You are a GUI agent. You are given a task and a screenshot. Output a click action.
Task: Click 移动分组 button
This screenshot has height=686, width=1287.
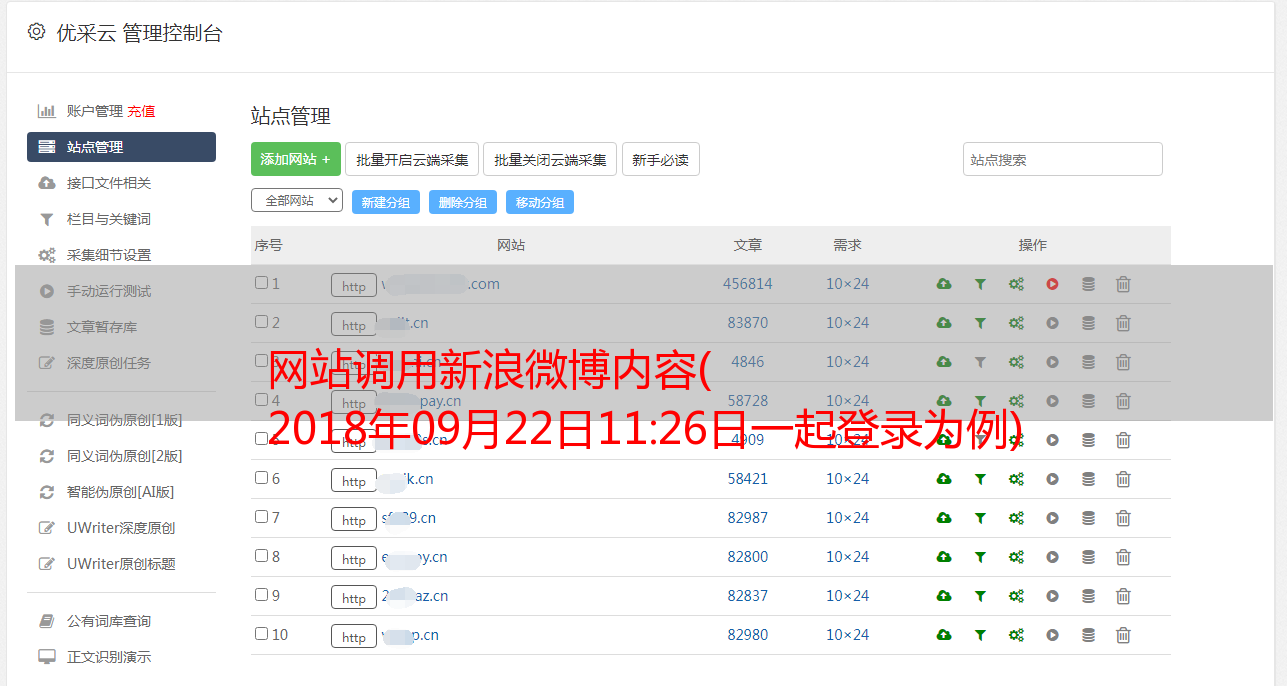coord(540,202)
